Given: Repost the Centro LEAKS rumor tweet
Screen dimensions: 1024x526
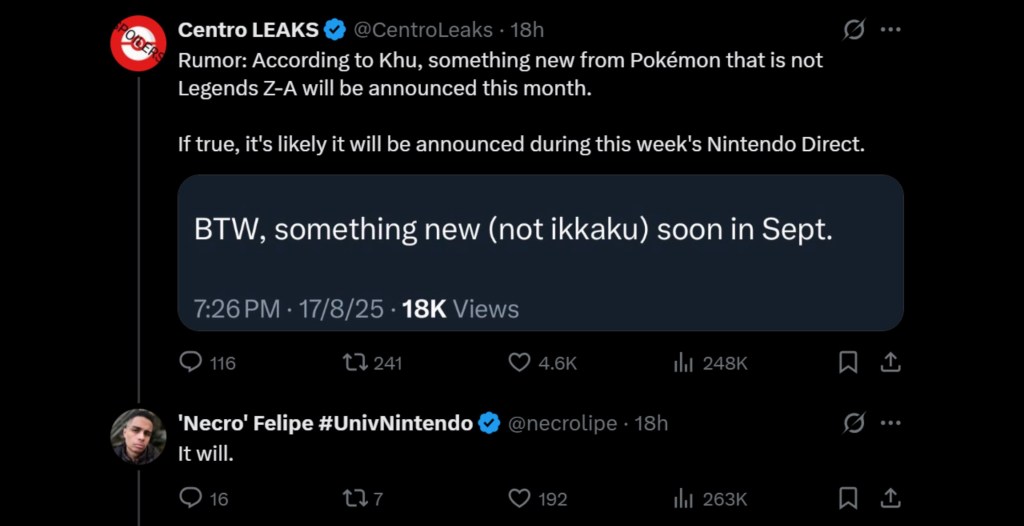Looking at the screenshot, I should [x=355, y=362].
